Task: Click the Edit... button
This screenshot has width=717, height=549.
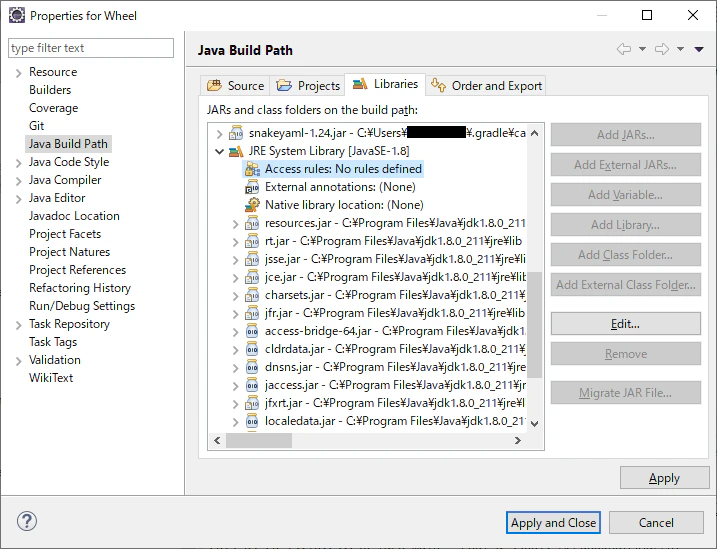Action: tap(626, 324)
